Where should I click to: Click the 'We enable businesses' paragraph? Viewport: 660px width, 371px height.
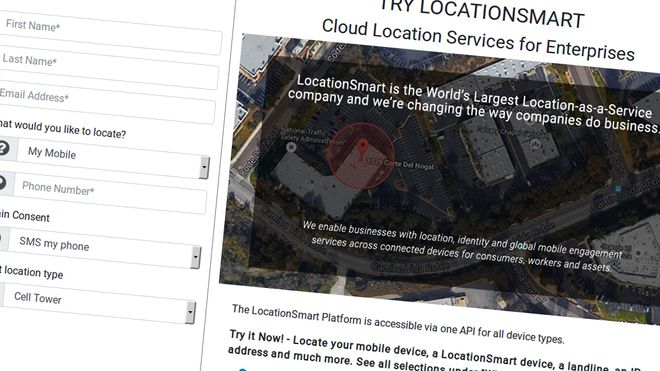pos(462,246)
